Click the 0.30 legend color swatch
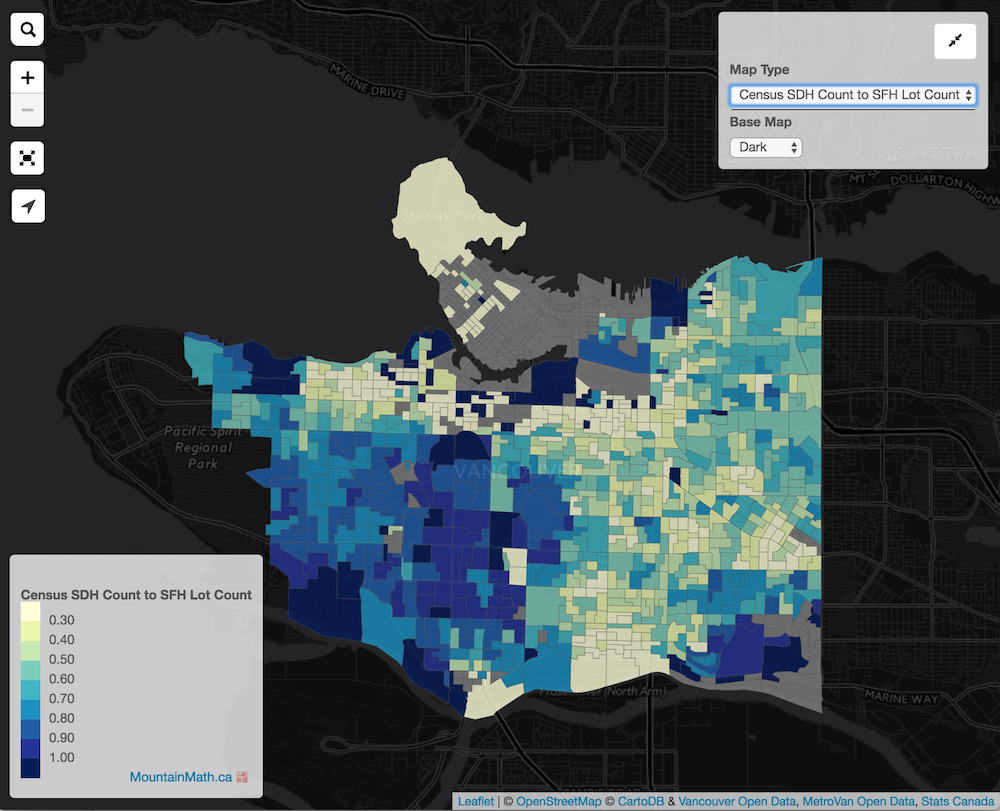 point(31,613)
